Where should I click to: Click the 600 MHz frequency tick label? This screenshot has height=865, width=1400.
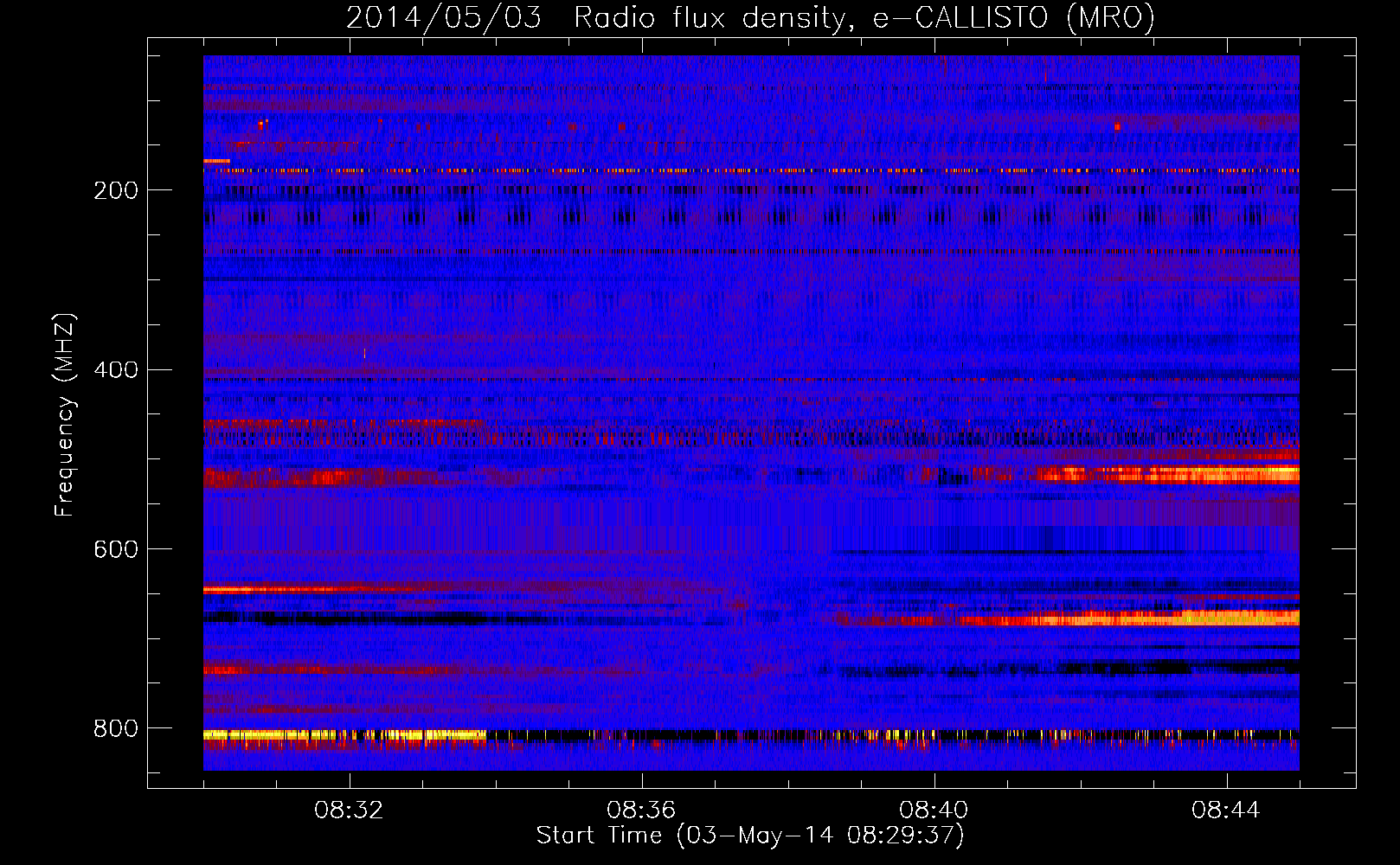point(116,550)
